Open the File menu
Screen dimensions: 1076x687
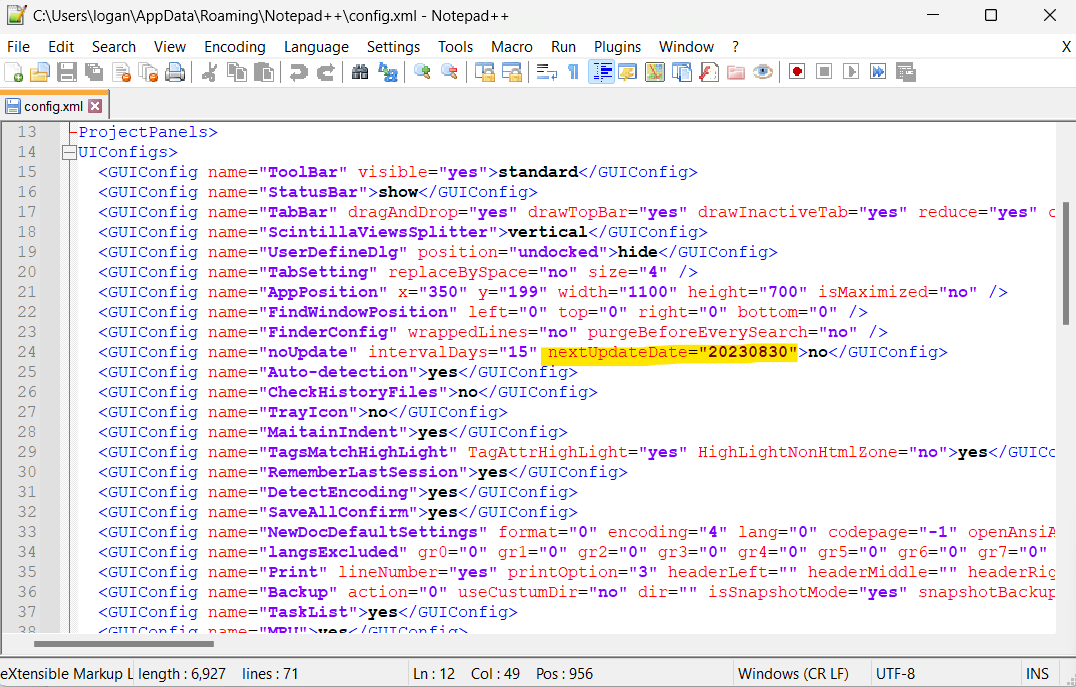[19, 47]
